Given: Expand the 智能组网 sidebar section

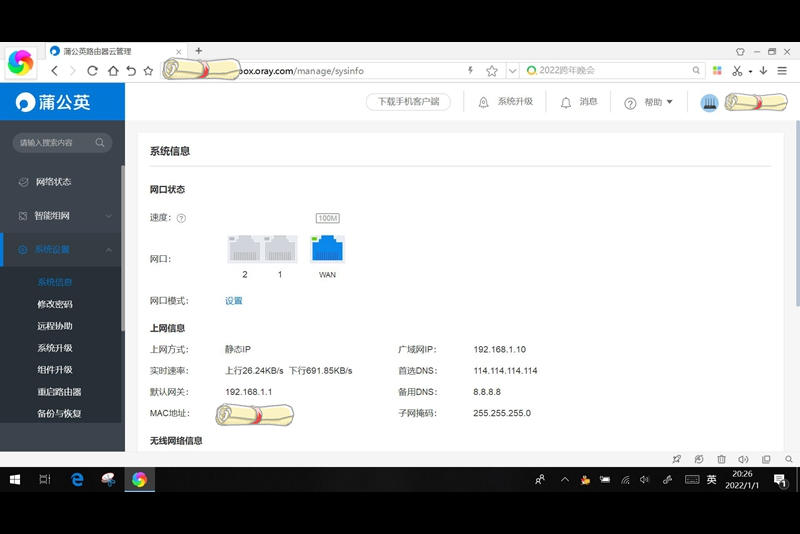Looking at the screenshot, I should (x=60, y=215).
